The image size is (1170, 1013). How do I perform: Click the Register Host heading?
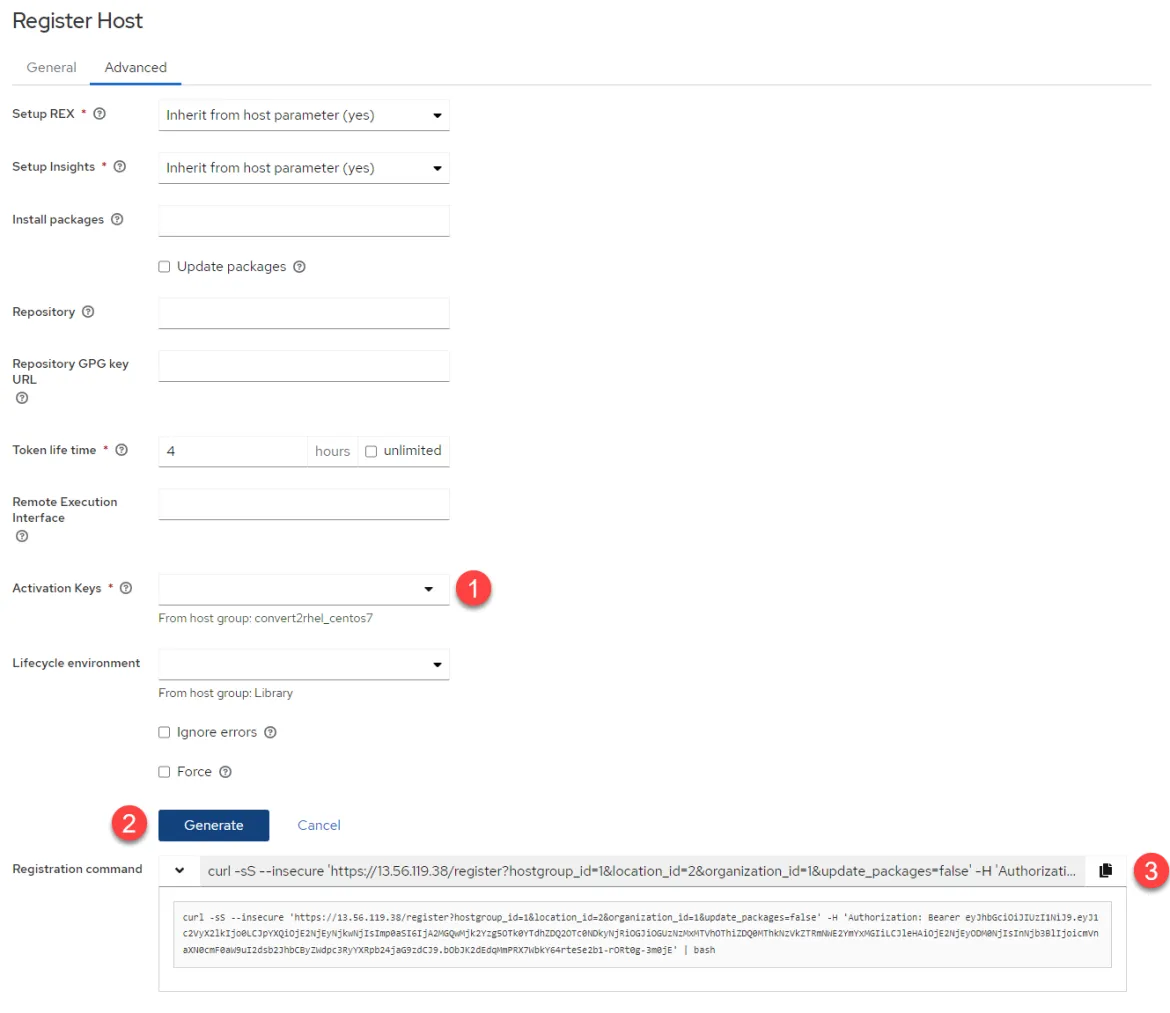pos(78,21)
